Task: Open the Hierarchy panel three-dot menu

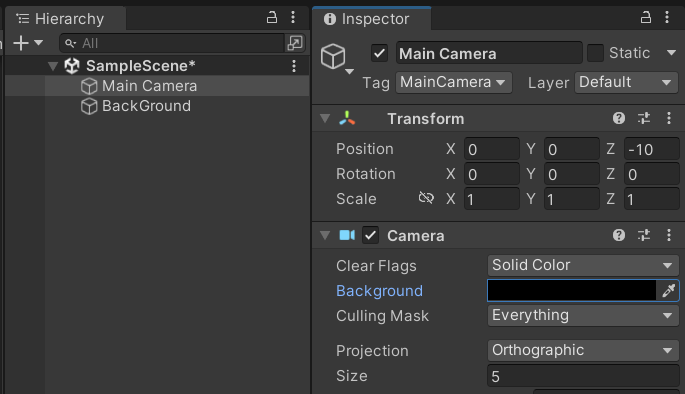Action: (x=293, y=17)
